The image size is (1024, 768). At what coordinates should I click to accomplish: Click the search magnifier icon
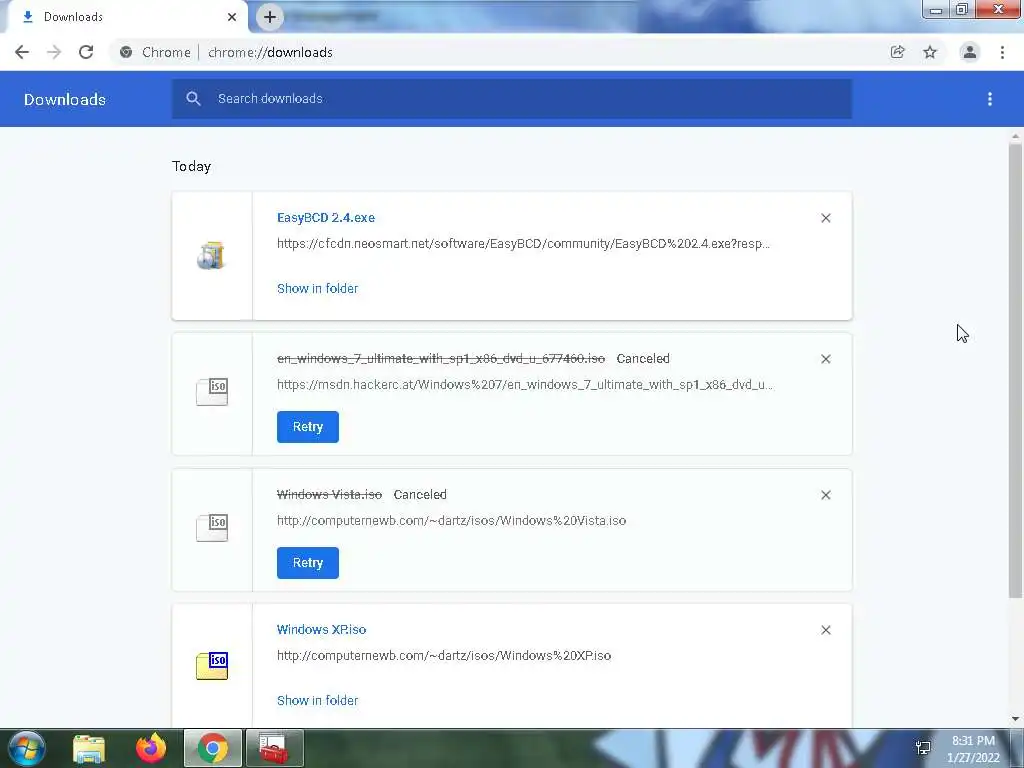pyautogui.click(x=193, y=99)
